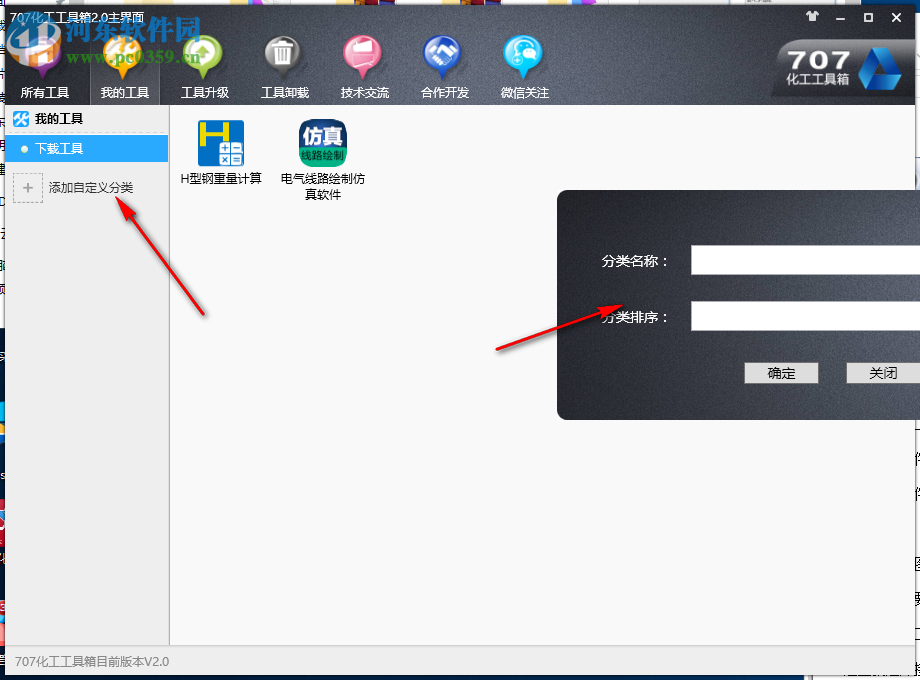
Task: Click the orange 我的工具 pin icon
Action: point(122,56)
